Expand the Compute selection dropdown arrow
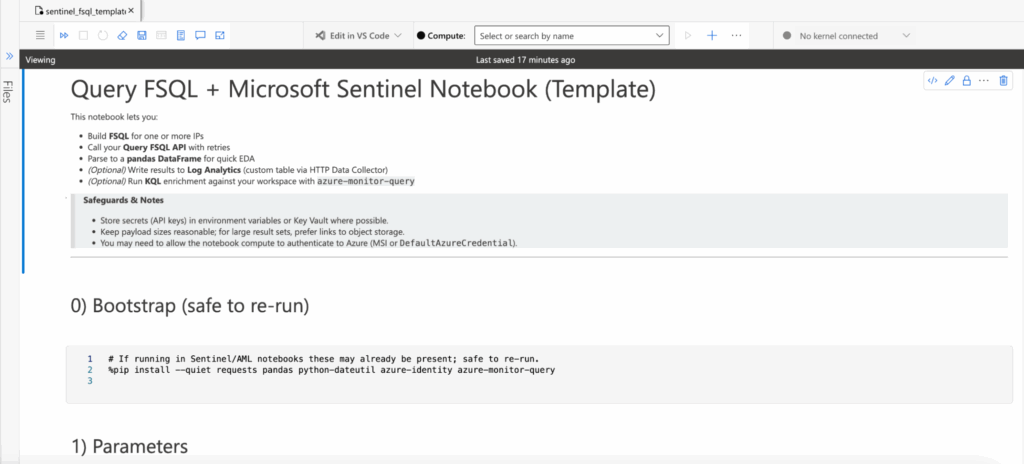 [659, 36]
